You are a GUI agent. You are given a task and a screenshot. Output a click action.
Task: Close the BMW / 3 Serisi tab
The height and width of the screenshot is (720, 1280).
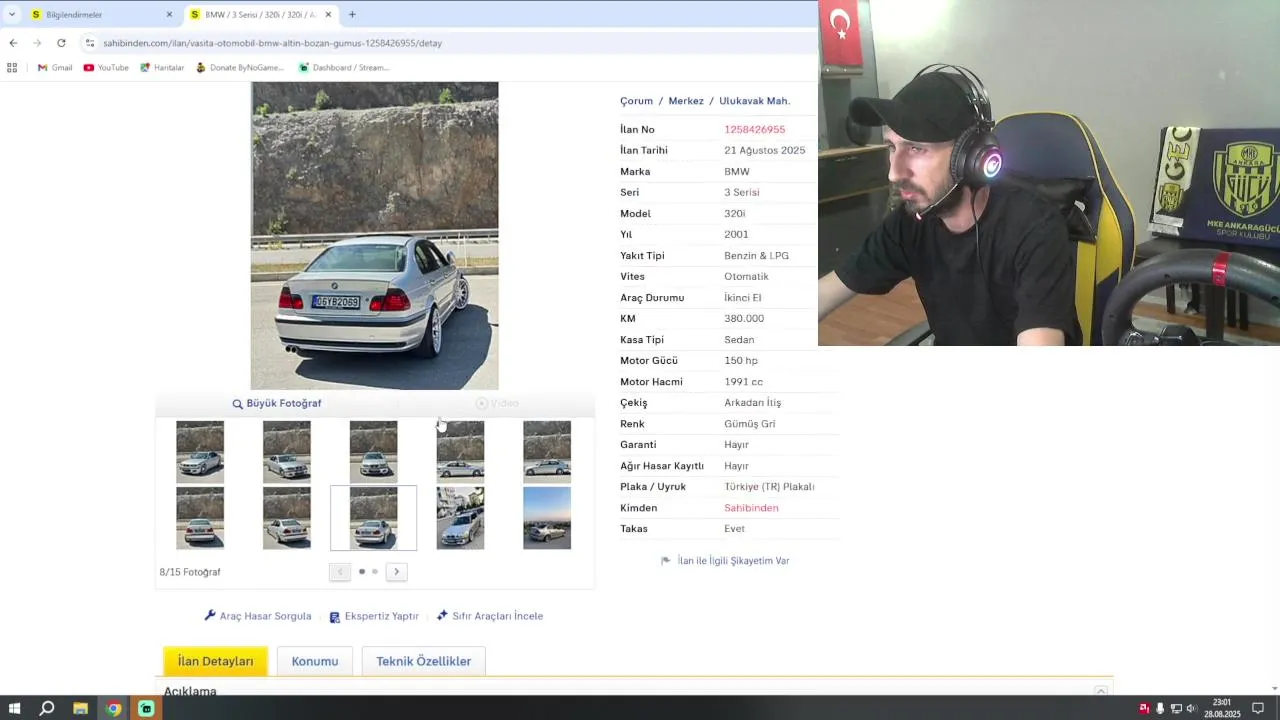328,15
